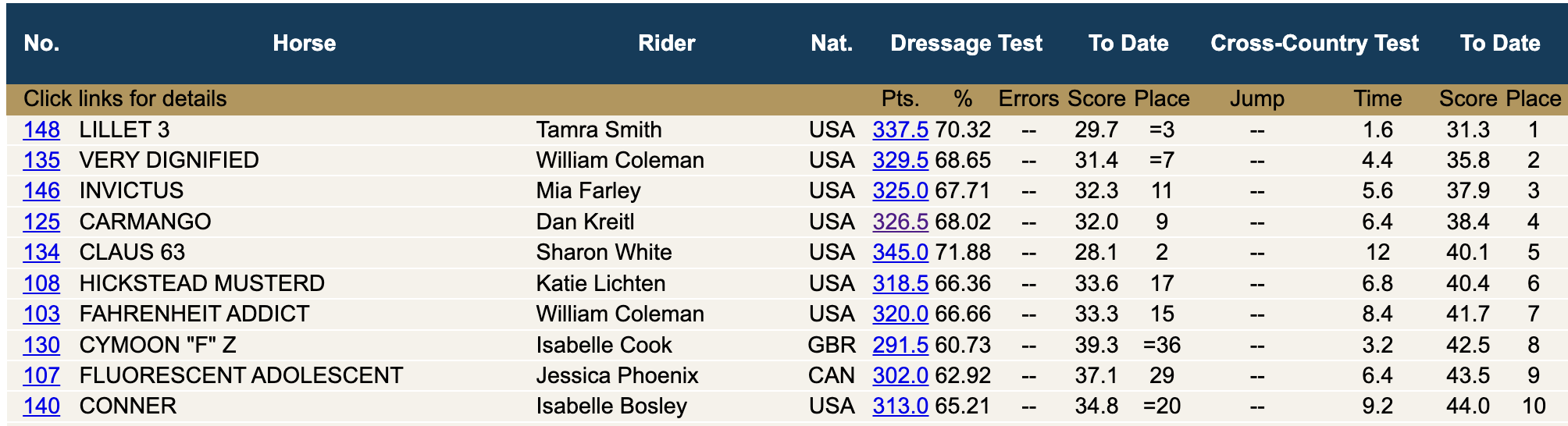Click the Cross-Country Test column header
This screenshot has width=1568, height=426.
[x=1314, y=43]
